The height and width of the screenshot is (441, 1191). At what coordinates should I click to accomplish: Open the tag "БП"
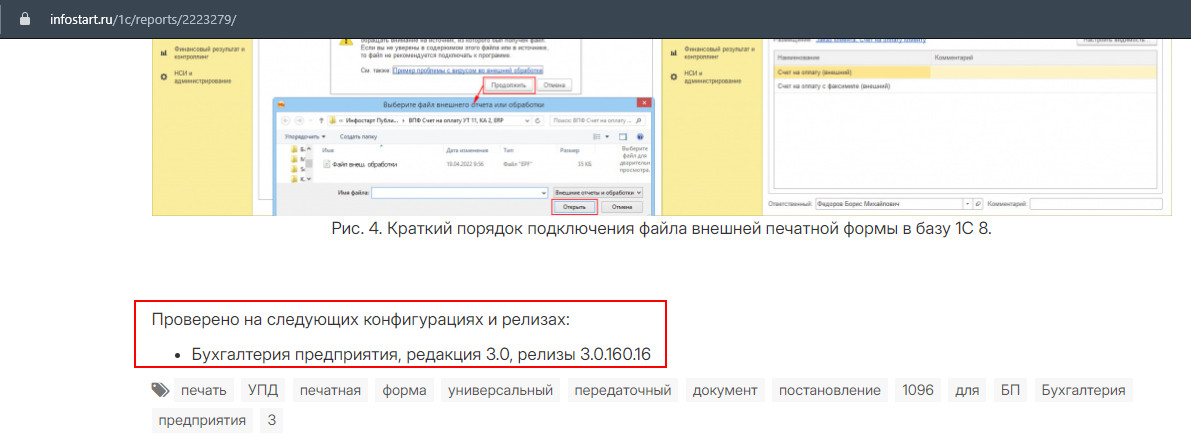pos(1010,391)
